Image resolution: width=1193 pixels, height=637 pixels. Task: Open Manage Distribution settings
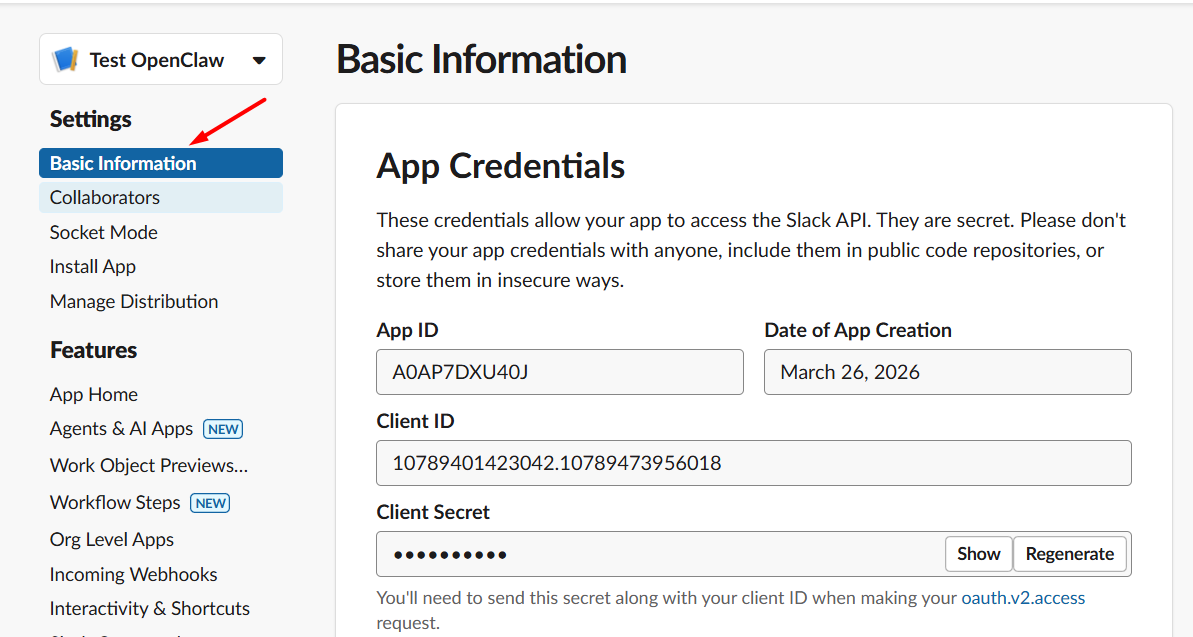[134, 301]
